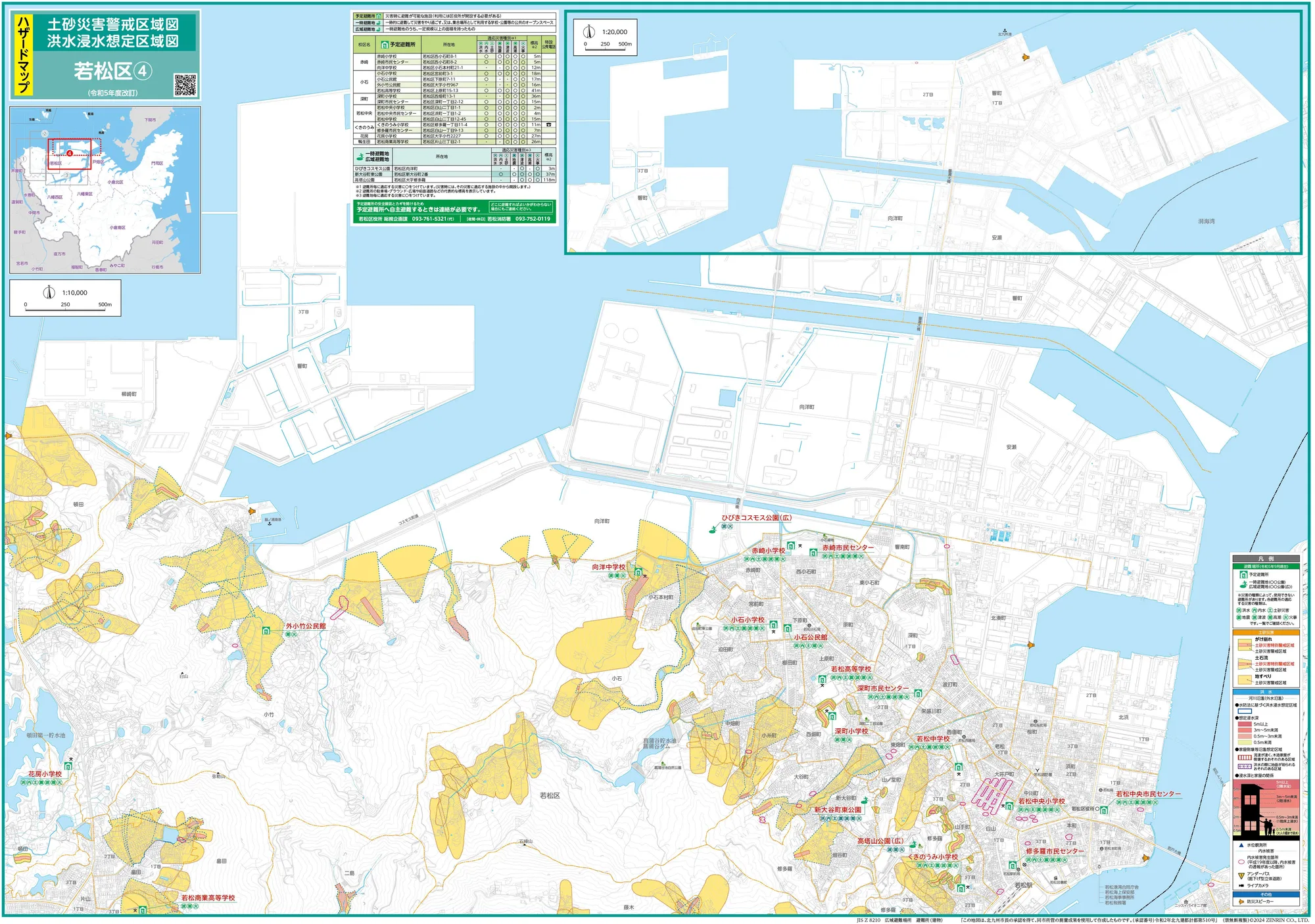Screen dimensions: 1315x924
Task: Click the 地すべり yellow swatch in the legend
Action: point(1245,680)
